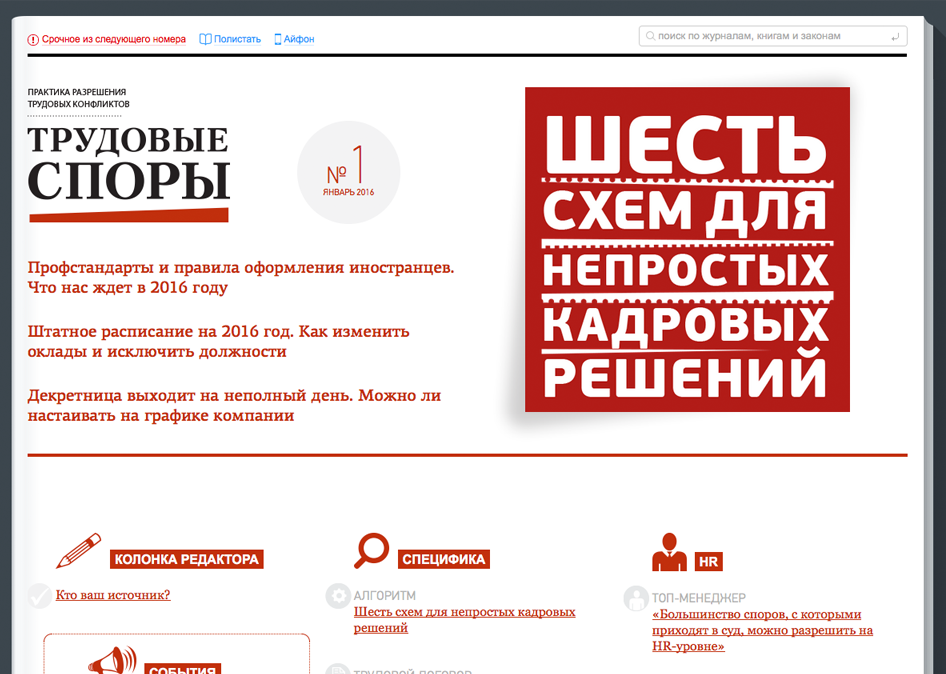
Task: Open 'Штатное расписание на 2016 год' headline
Action: coord(218,341)
